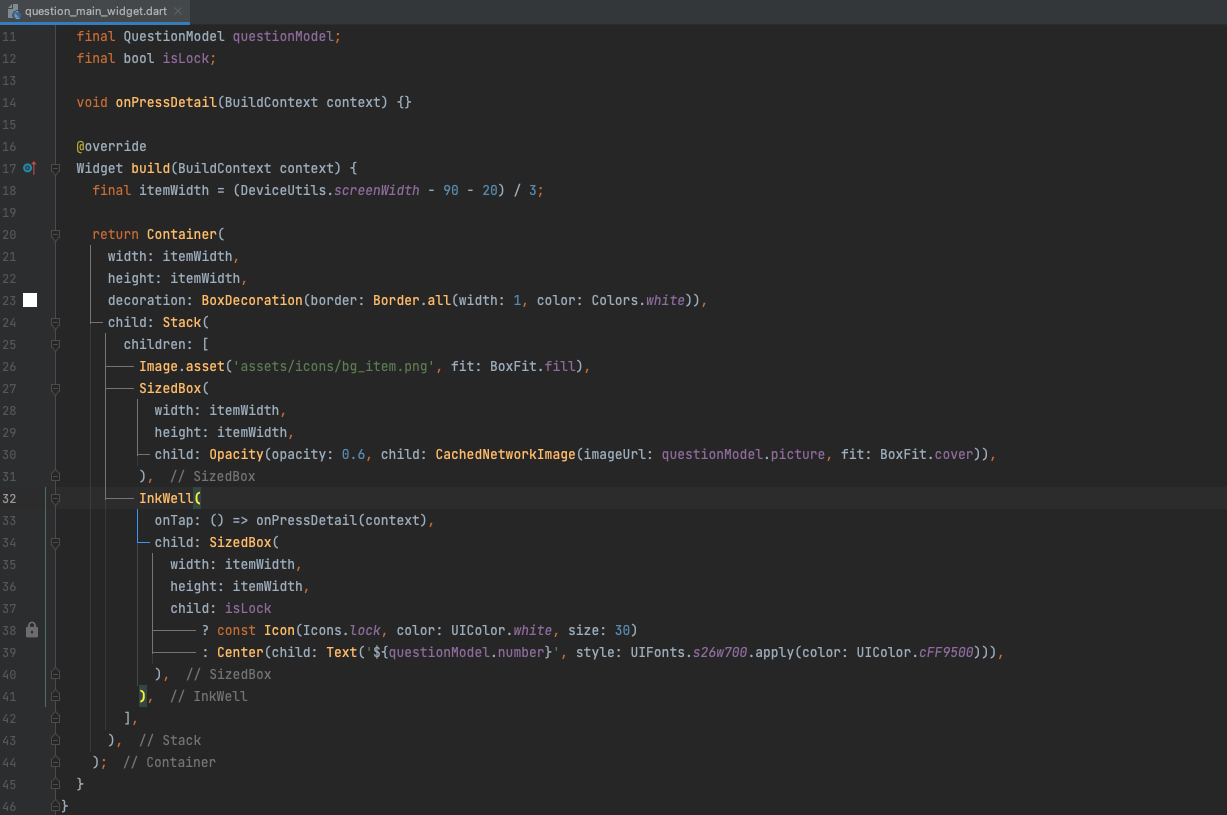Click the // Container closing comment
This screenshot has width=1227, height=815.
coord(170,762)
